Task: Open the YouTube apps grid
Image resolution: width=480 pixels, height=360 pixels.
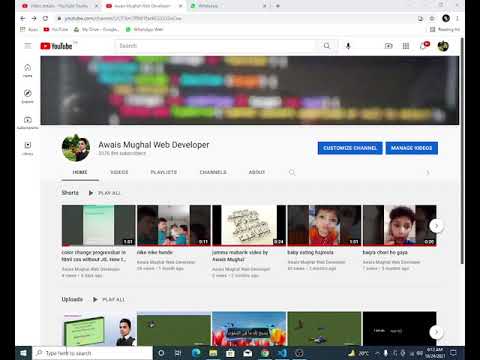Action: [406, 46]
